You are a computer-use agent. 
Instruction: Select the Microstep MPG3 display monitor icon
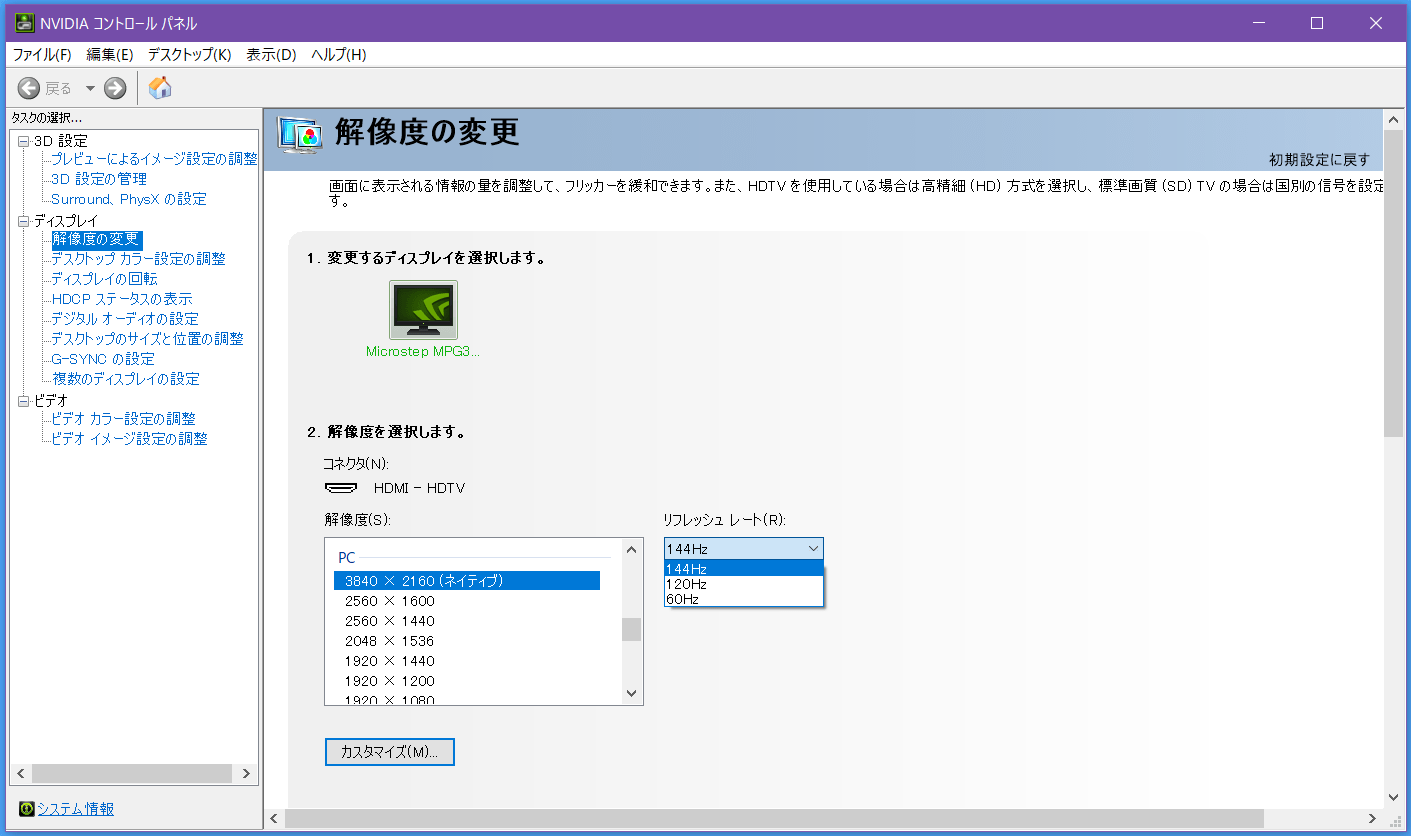click(423, 310)
